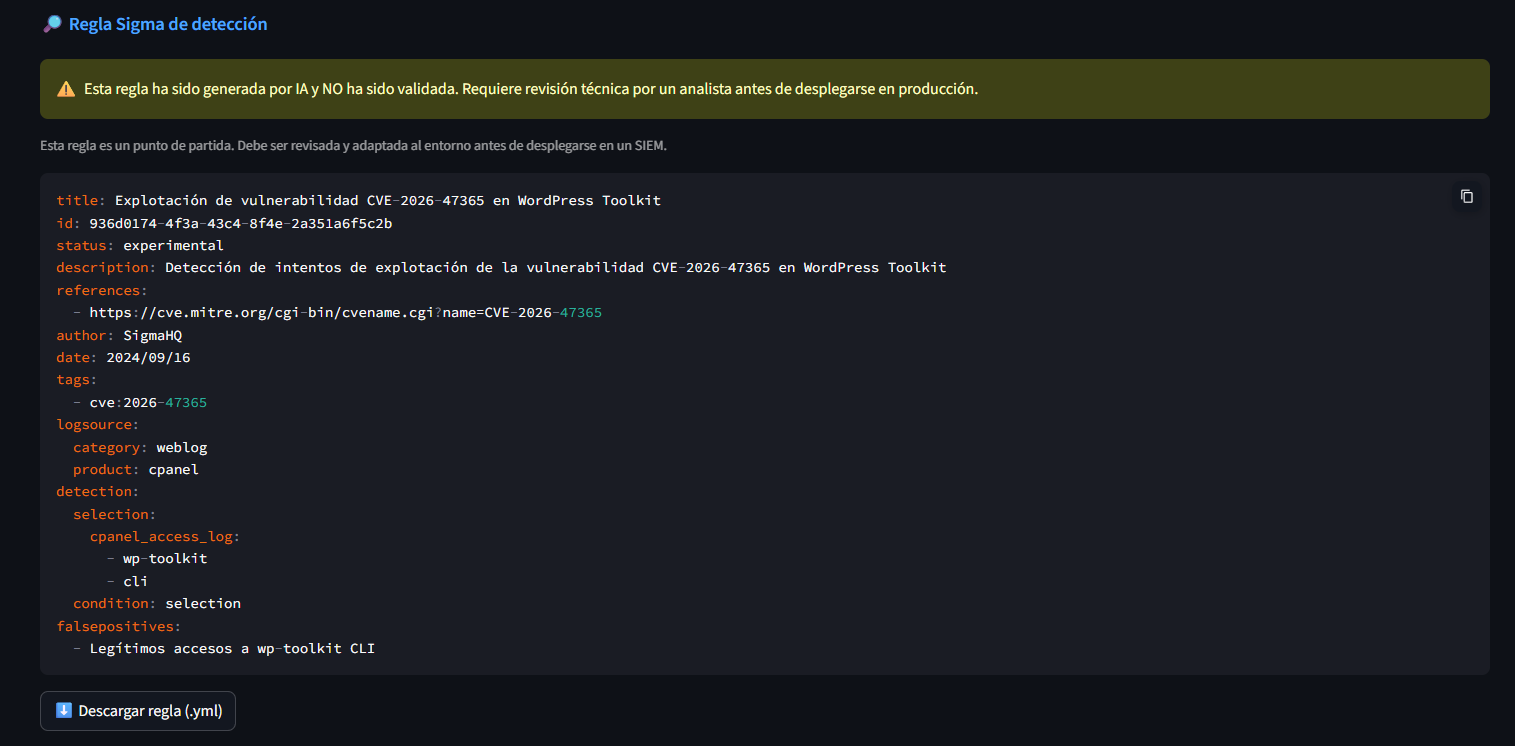Click the 'tags:' key
The height and width of the screenshot is (747, 1515).
coord(77,379)
